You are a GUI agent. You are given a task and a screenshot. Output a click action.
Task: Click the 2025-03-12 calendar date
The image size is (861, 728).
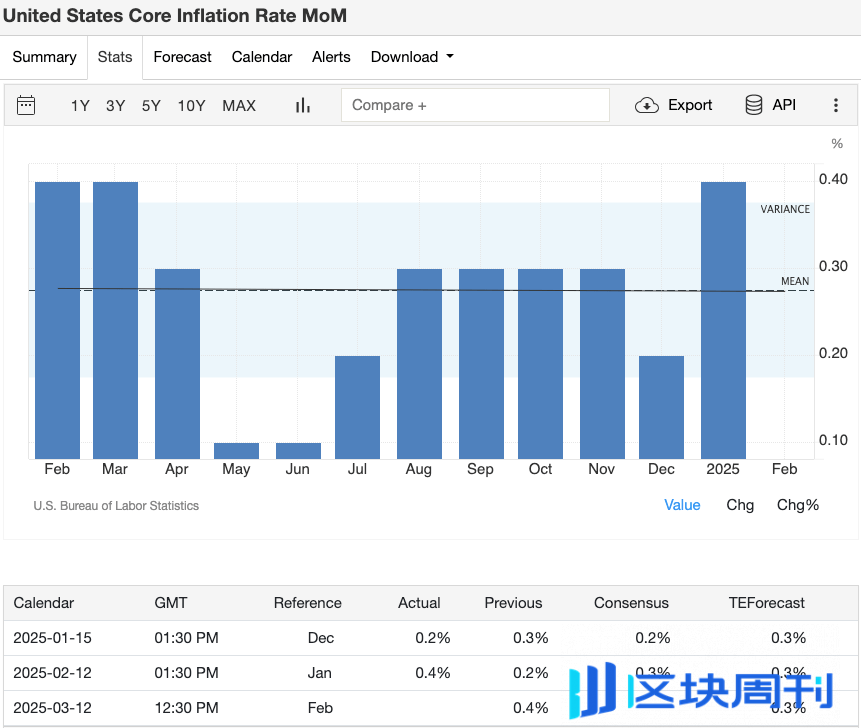click(52, 708)
